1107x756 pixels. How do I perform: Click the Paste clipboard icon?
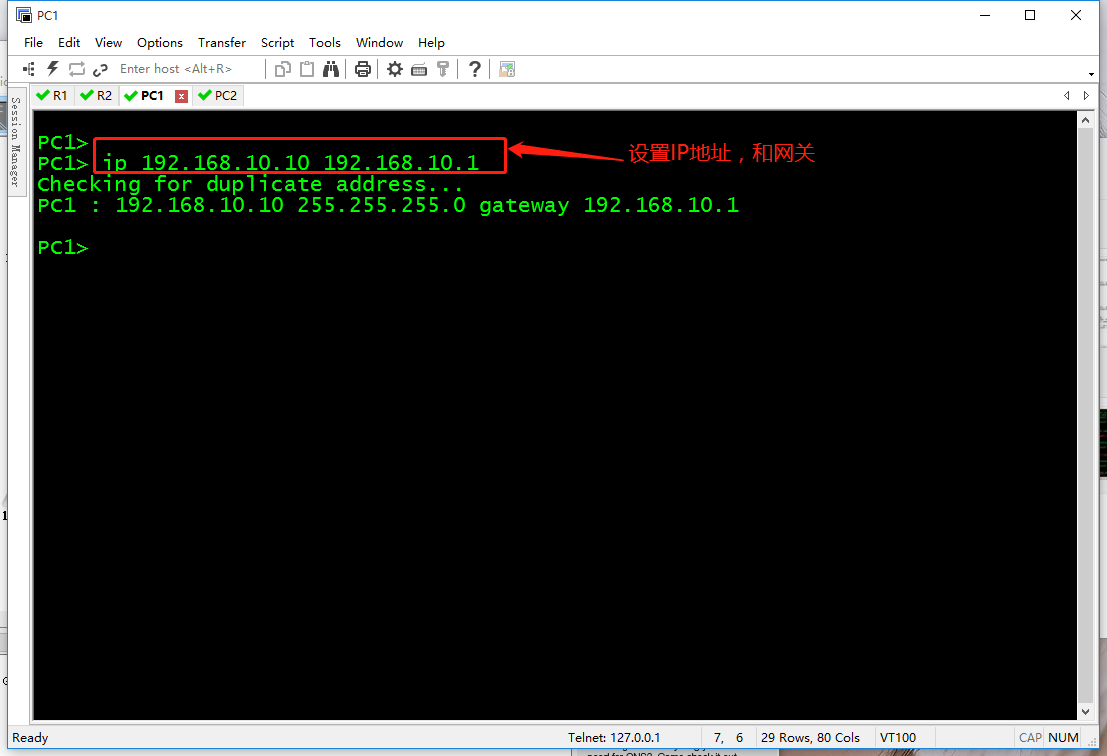coord(306,69)
